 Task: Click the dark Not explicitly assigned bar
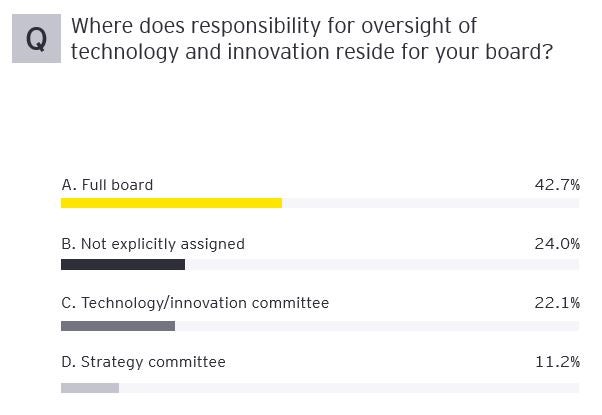click(123, 265)
